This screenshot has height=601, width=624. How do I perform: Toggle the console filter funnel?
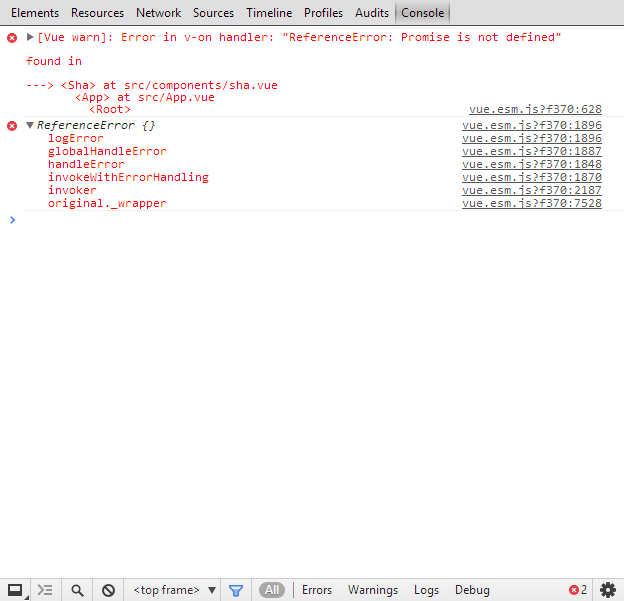(236, 590)
